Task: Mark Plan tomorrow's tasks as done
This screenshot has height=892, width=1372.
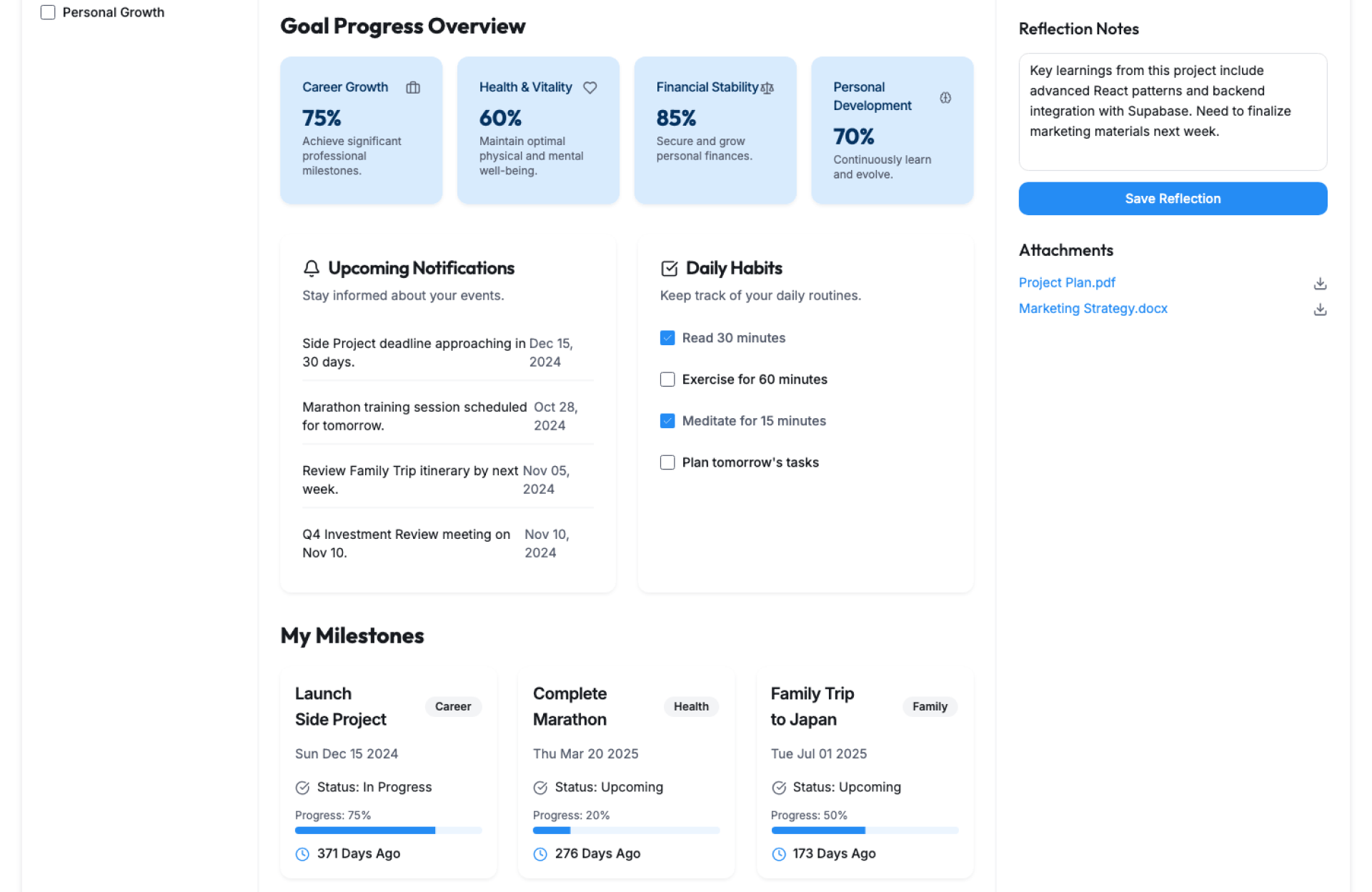Action: pos(667,462)
